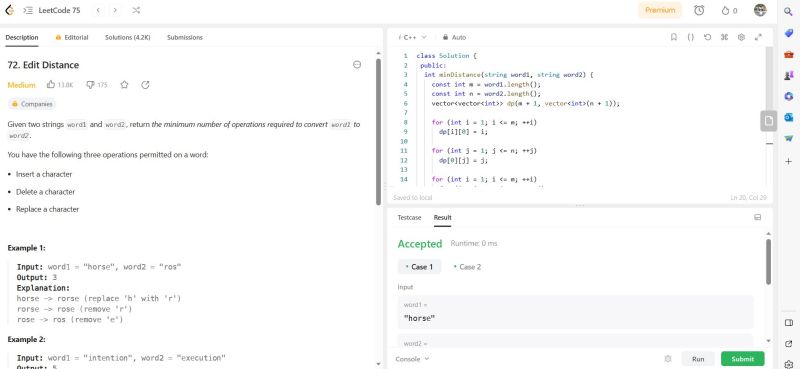
Task: Reset code with the revert arrow icon
Action: (x=707, y=37)
